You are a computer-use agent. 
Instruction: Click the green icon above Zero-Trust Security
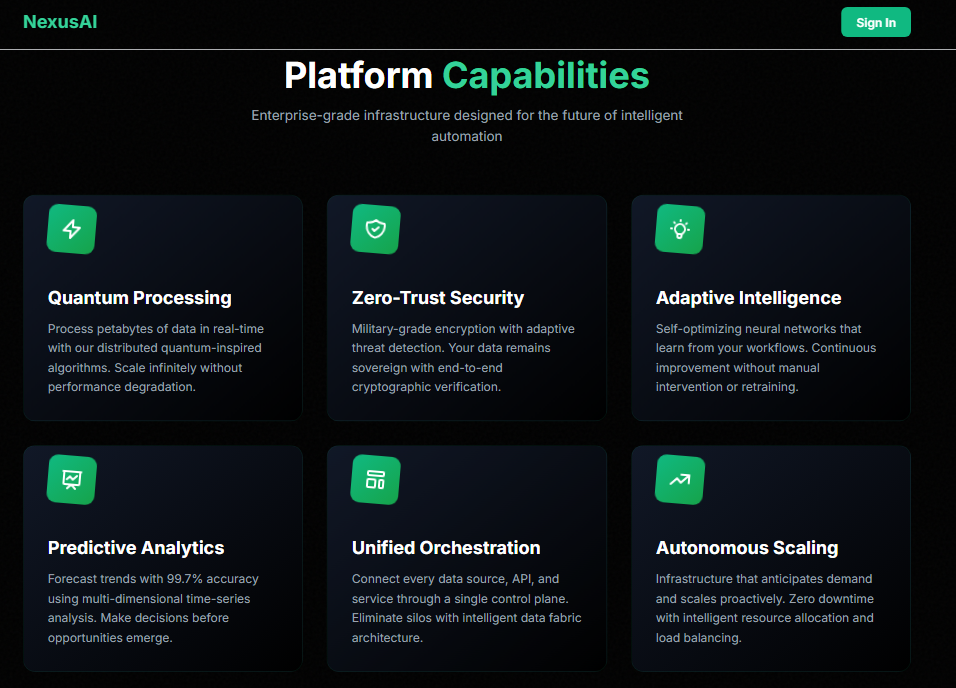coord(374,228)
